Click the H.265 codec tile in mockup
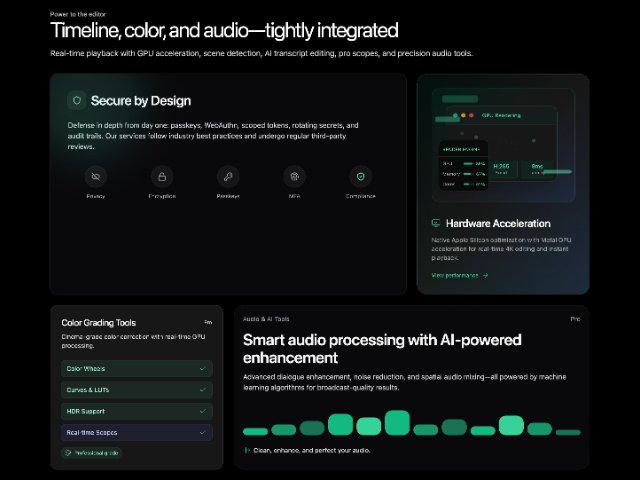This screenshot has height=480, width=640. point(501,169)
